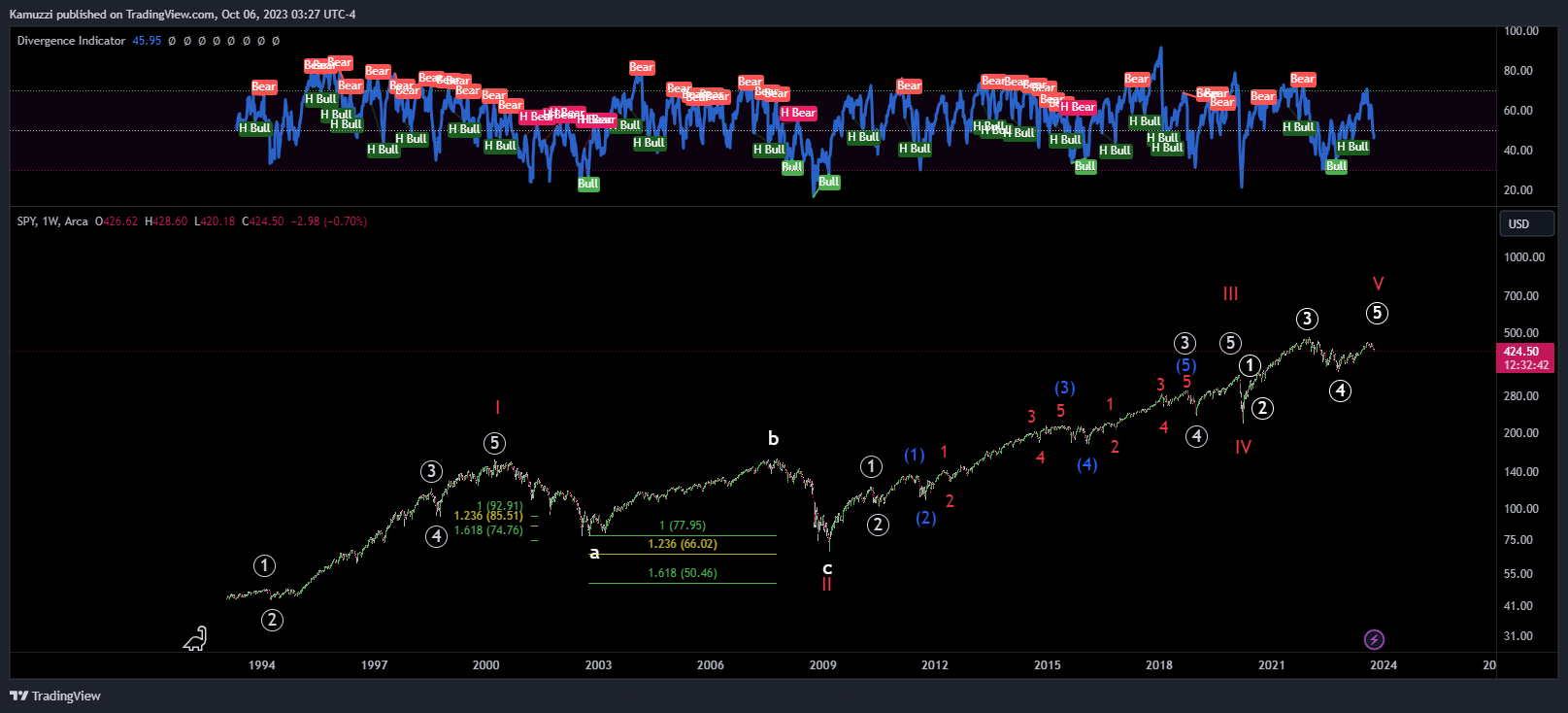Click the circled 5 under red V

tap(1377, 313)
